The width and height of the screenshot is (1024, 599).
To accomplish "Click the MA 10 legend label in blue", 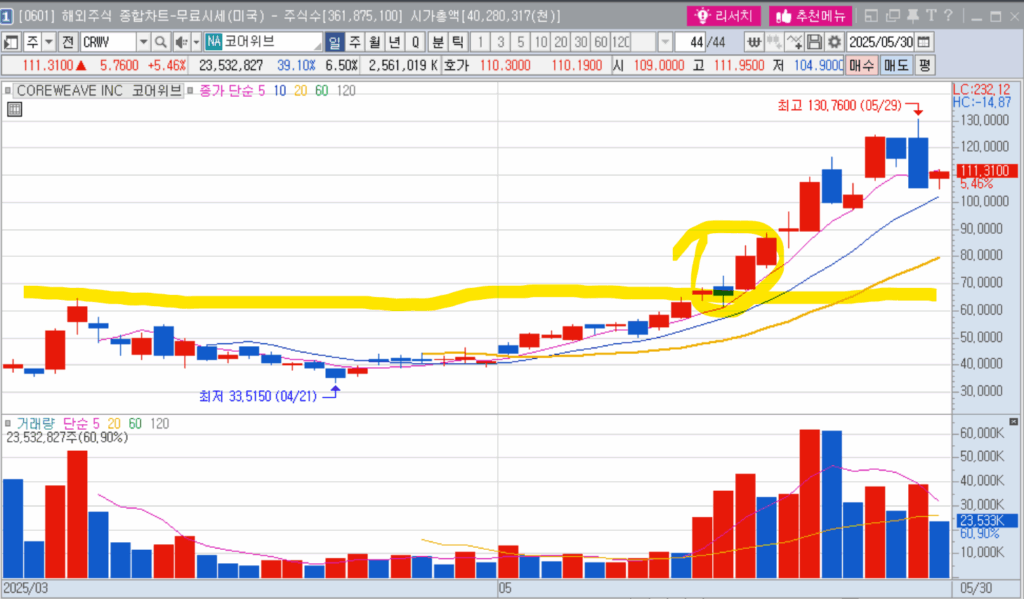I will [x=280, y=91].
